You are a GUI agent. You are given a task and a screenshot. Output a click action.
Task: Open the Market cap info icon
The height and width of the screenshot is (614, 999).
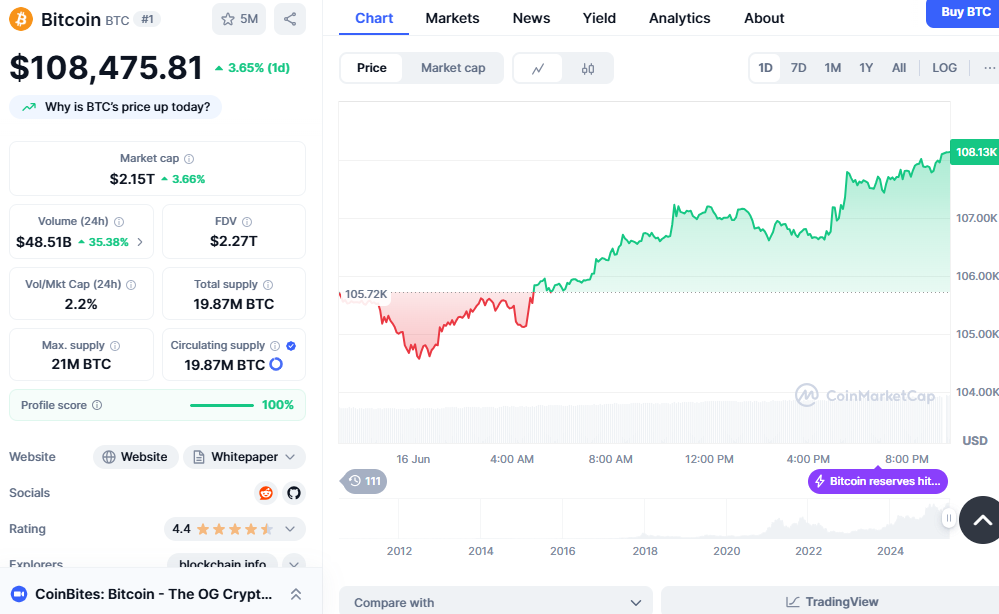pyautogui.click(x=189, y=159)
